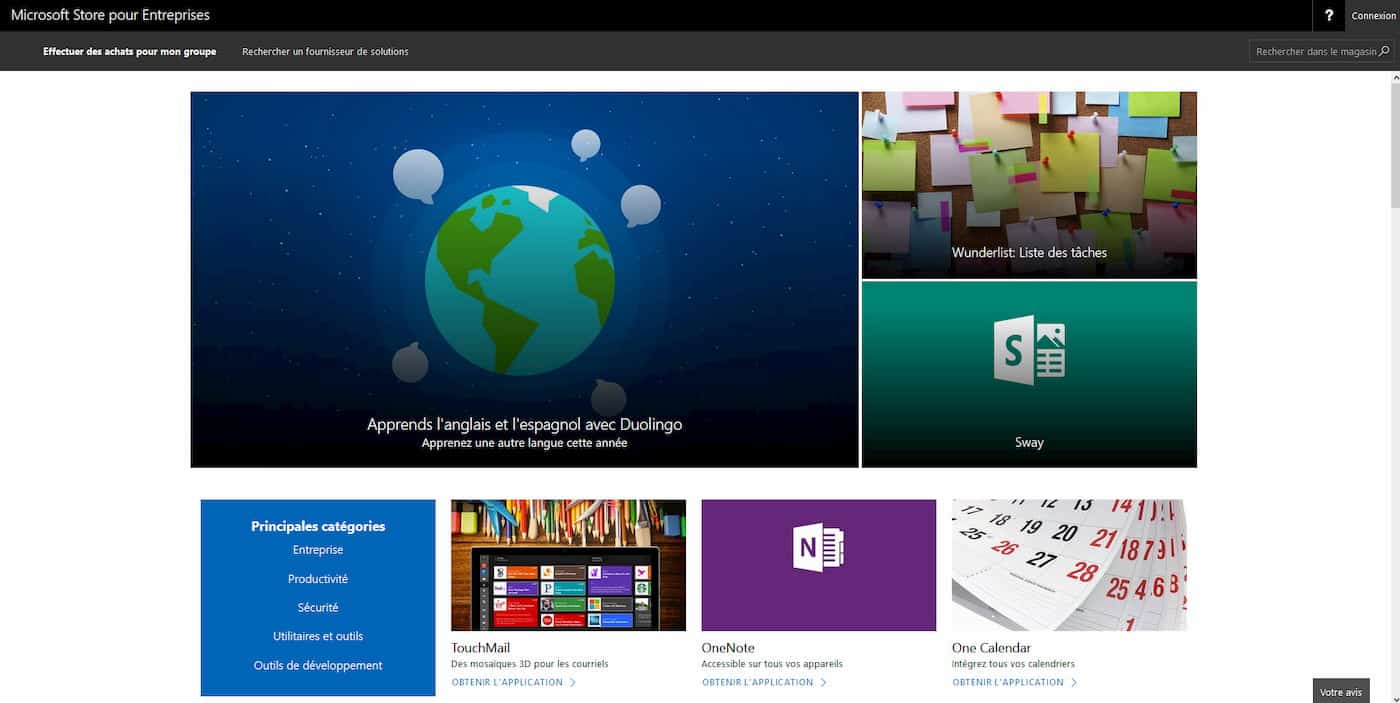Click the Votre avis feedback button
Image resolution: width=1400 pixels, height=703 pixels.
point(1341,691)
